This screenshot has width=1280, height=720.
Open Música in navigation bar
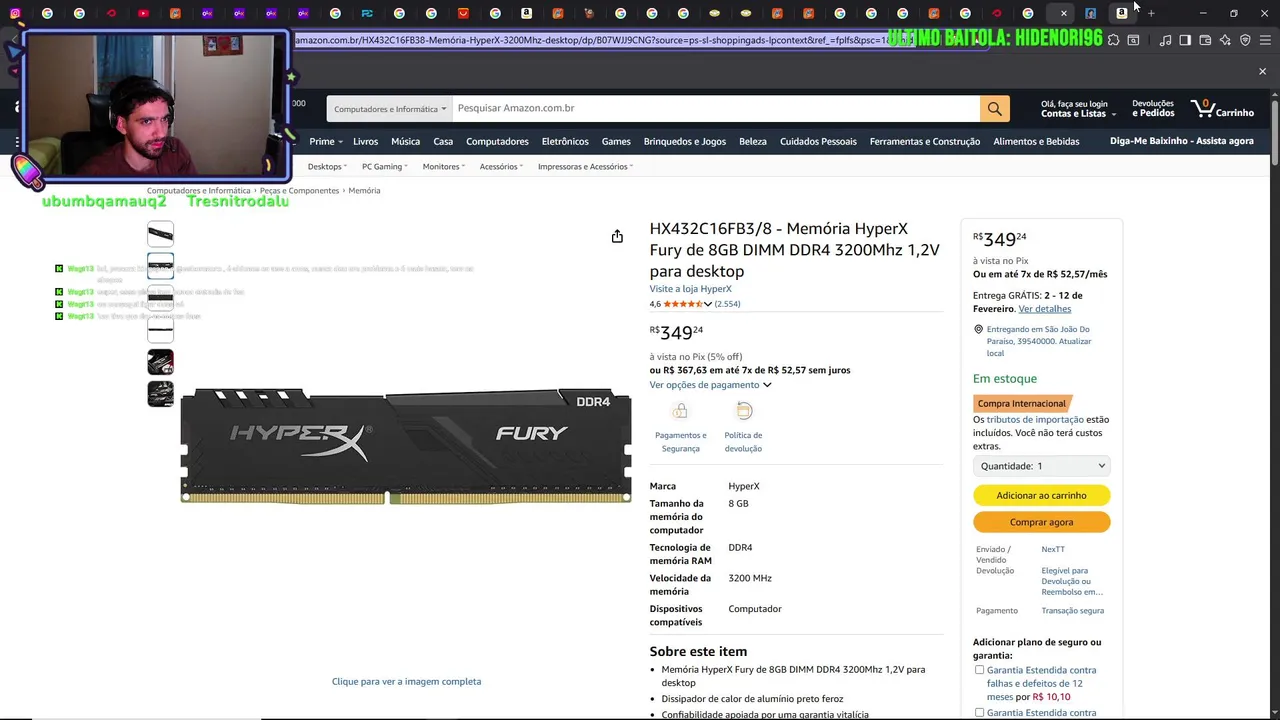coord(405,141)
